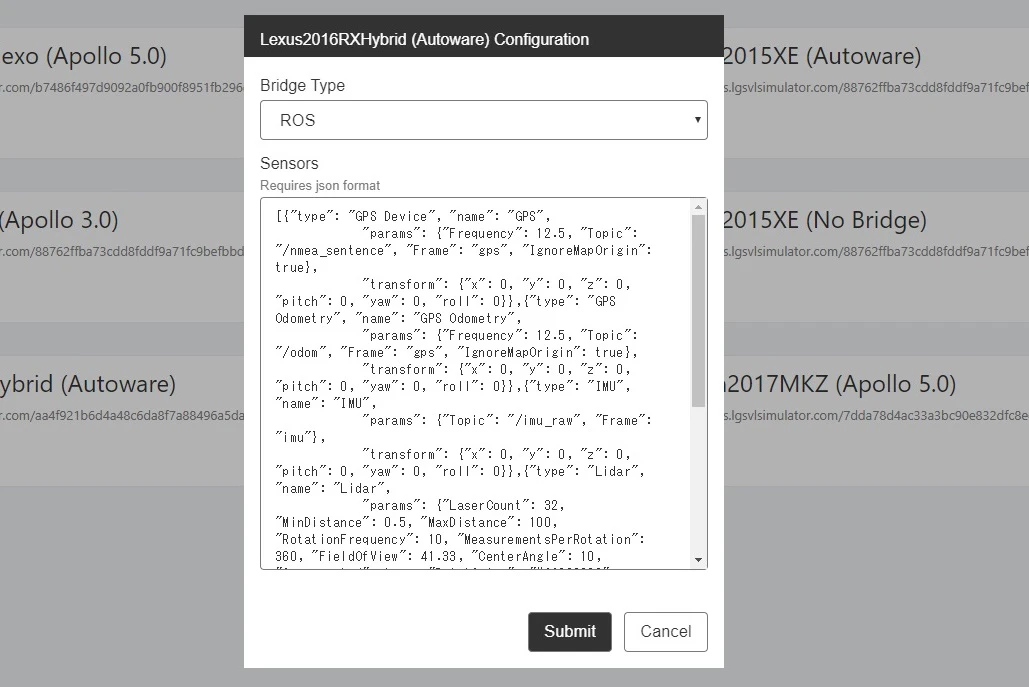This screenshot has height=687, width=1029.
Task: Select the 2017MKZ (Apollo 5.0) vehicle in background
Action: (x=839, y=384)
